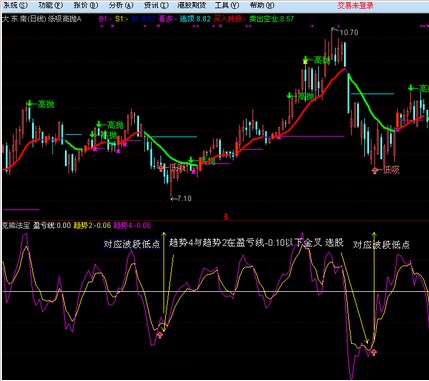Open the 港股期货 menu
429x381 pixels.
(x=192, y=5)
